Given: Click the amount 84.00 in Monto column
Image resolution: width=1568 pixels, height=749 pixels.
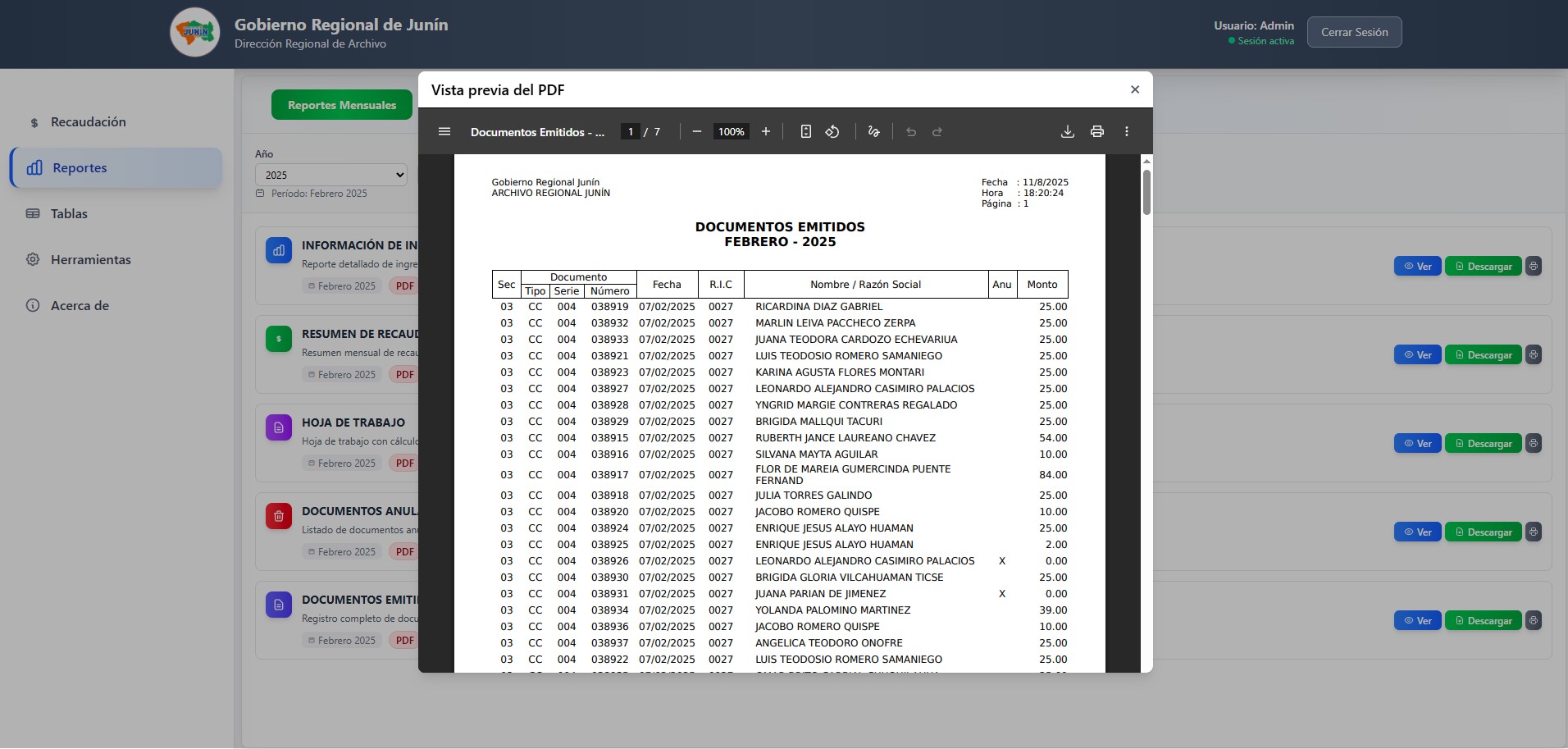Looking at the screenshot, I should point(1053,475).
